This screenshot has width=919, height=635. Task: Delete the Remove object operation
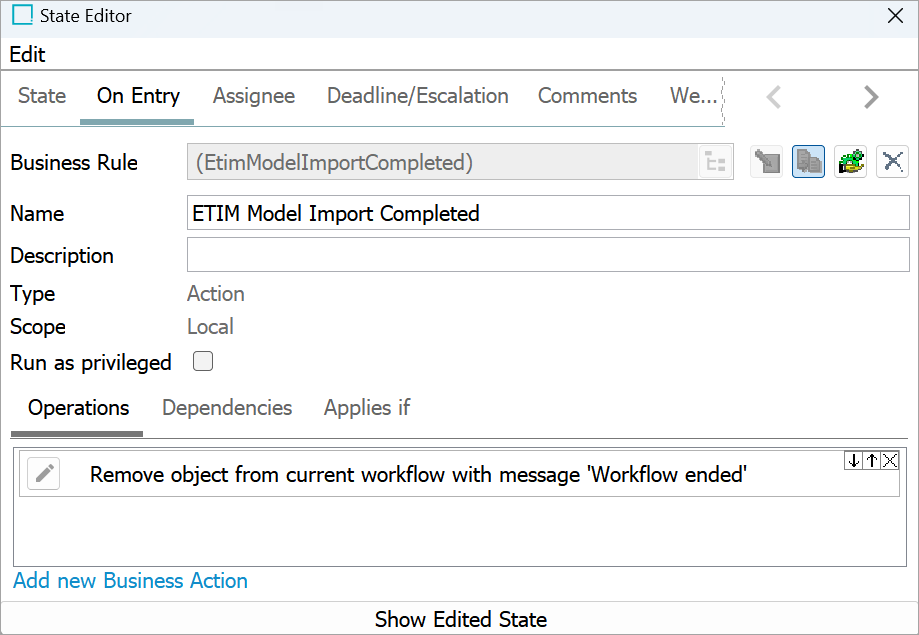890,461
